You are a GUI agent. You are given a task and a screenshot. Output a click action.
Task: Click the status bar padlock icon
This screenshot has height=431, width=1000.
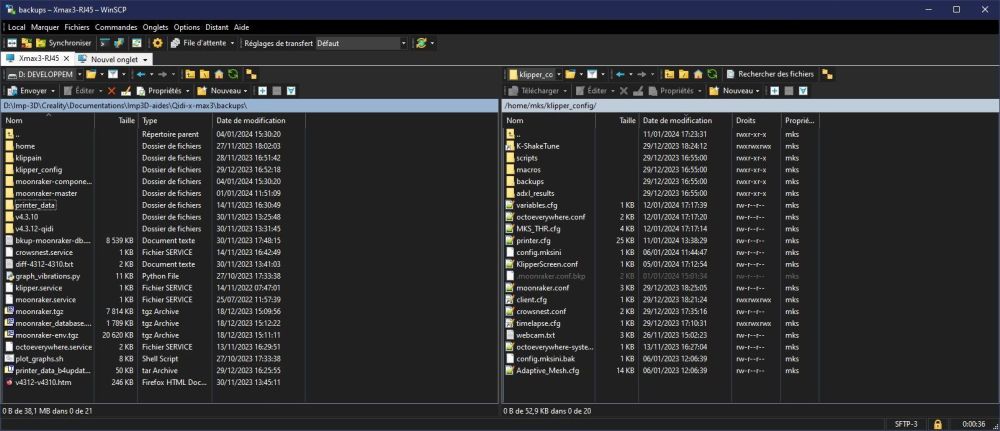[x=938, y=424]
